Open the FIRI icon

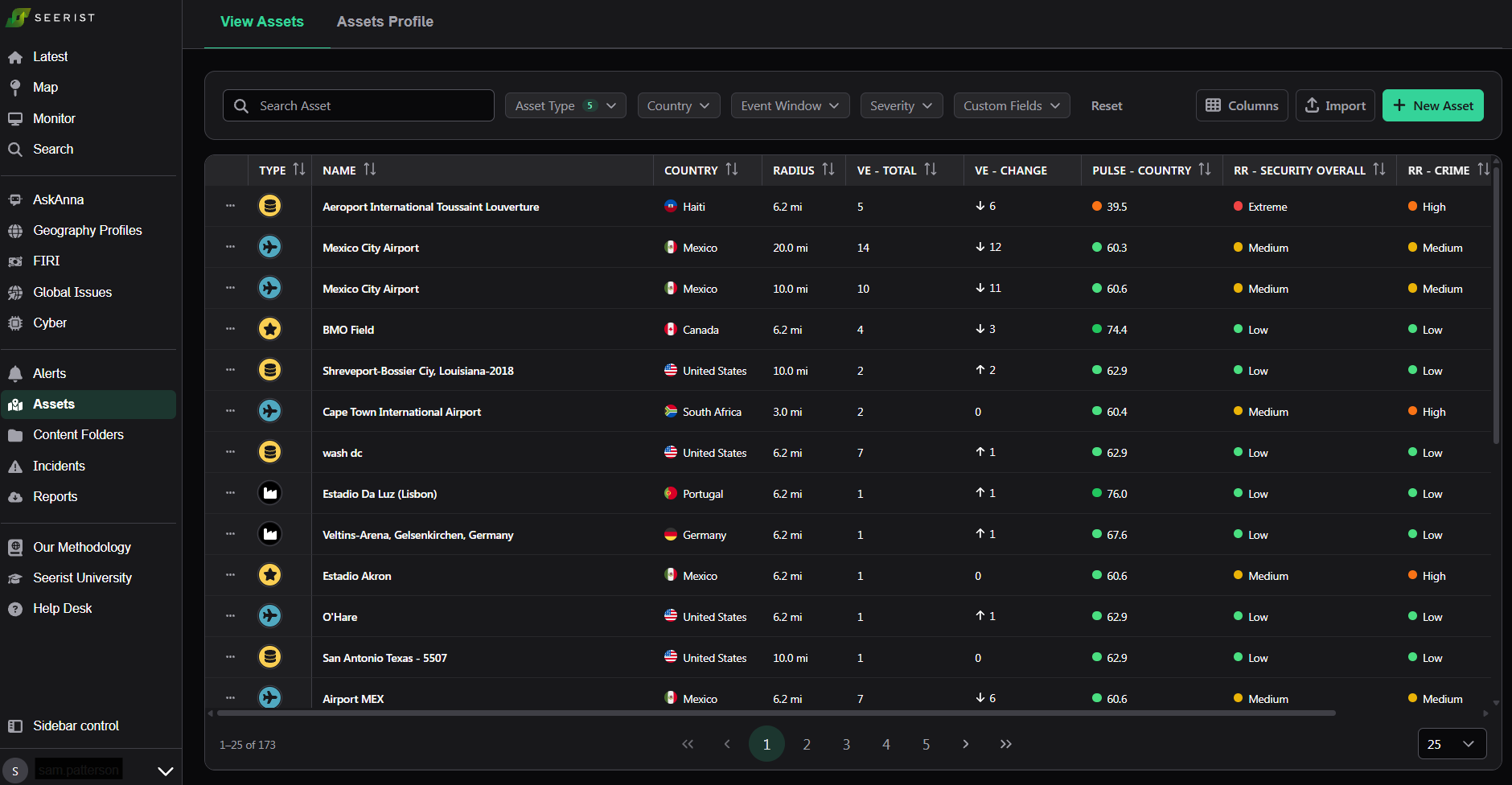click(15, 261)
